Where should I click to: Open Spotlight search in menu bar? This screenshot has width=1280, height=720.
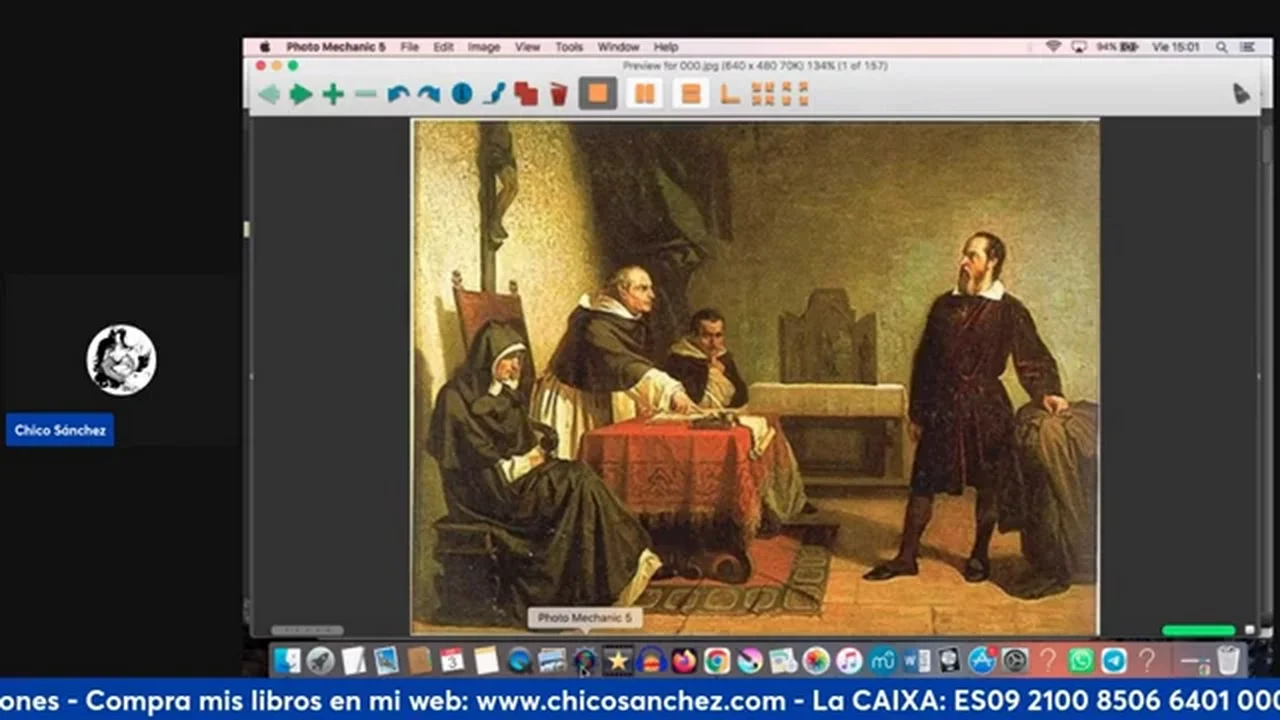(1221, 47)
